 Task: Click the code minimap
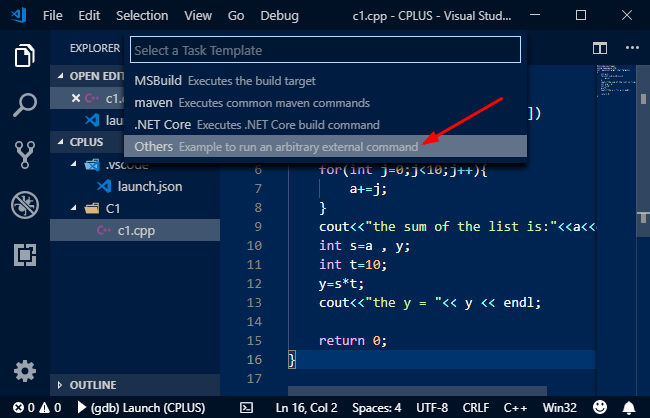616,81
